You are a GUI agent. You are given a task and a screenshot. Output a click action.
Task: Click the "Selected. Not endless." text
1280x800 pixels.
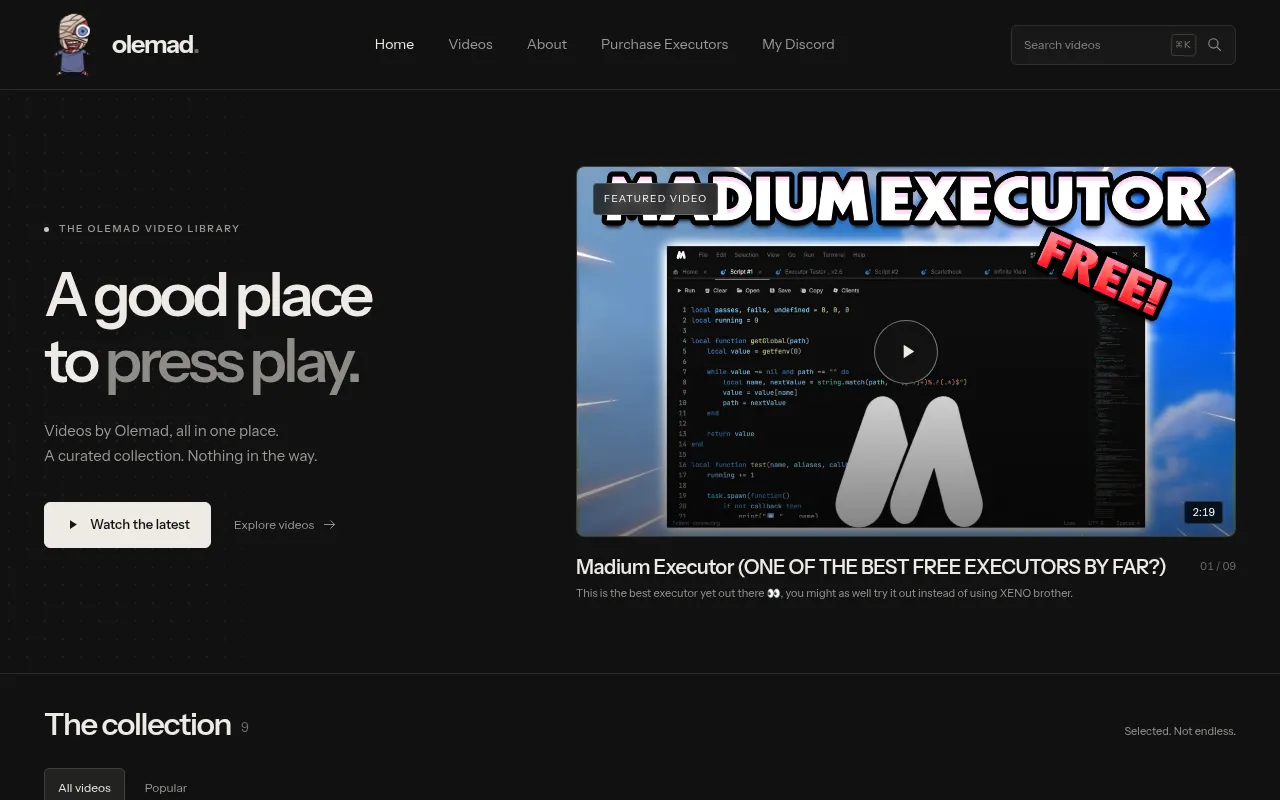click(x=1180, y=731)
